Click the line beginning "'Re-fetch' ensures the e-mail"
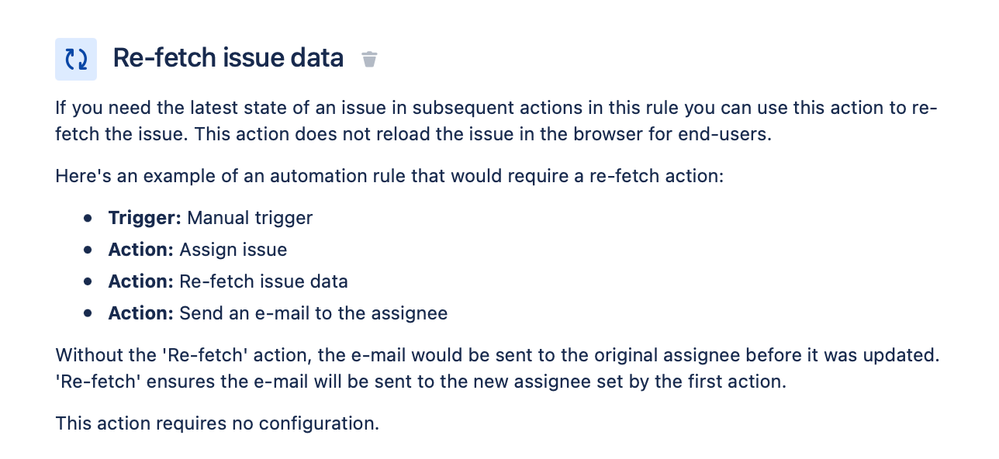This screenshot has width=999, height=459. [421, 382]
